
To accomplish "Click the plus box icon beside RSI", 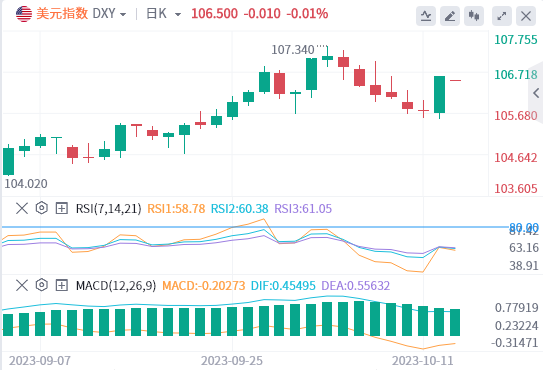I will click(62, 209).
